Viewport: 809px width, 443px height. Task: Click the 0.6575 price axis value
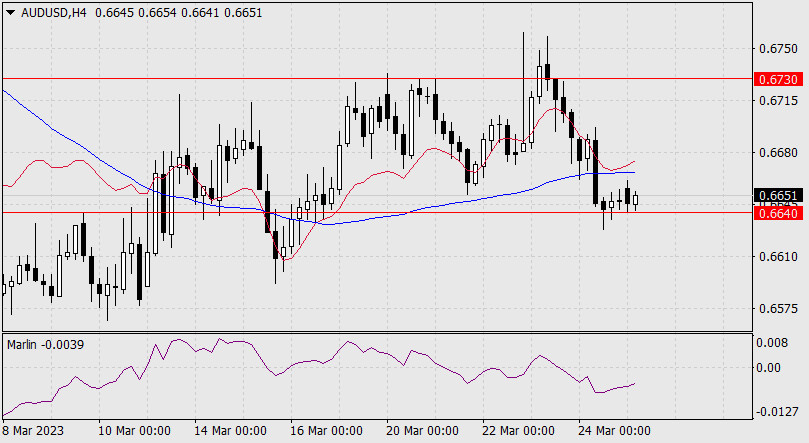777,310
